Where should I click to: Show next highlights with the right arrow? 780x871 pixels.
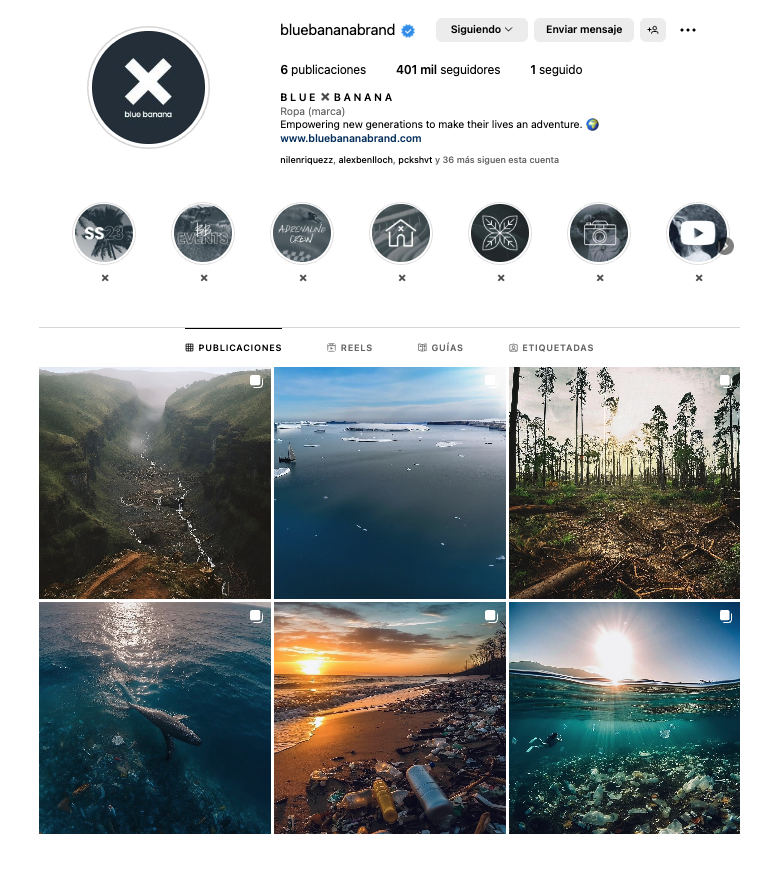coord(726,246)
